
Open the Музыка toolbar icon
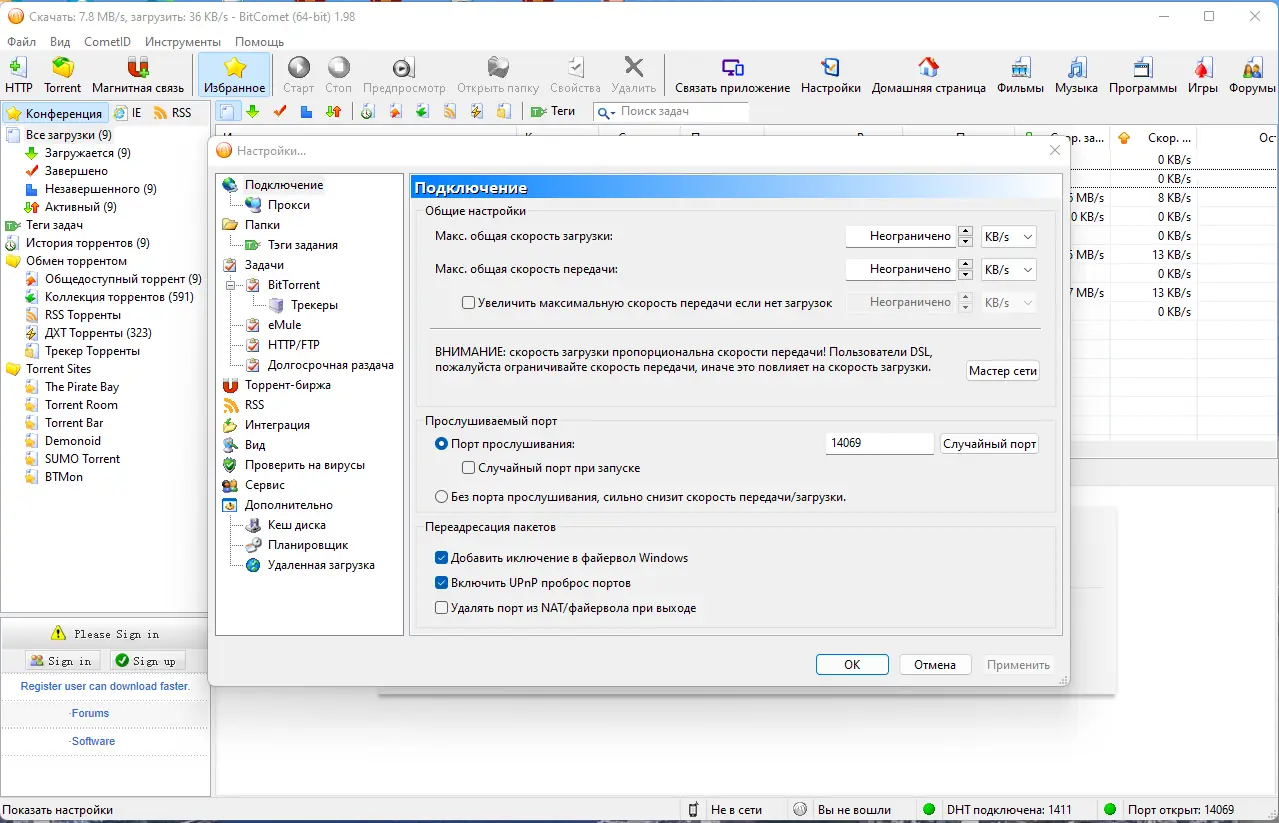tap(1076, 75)
